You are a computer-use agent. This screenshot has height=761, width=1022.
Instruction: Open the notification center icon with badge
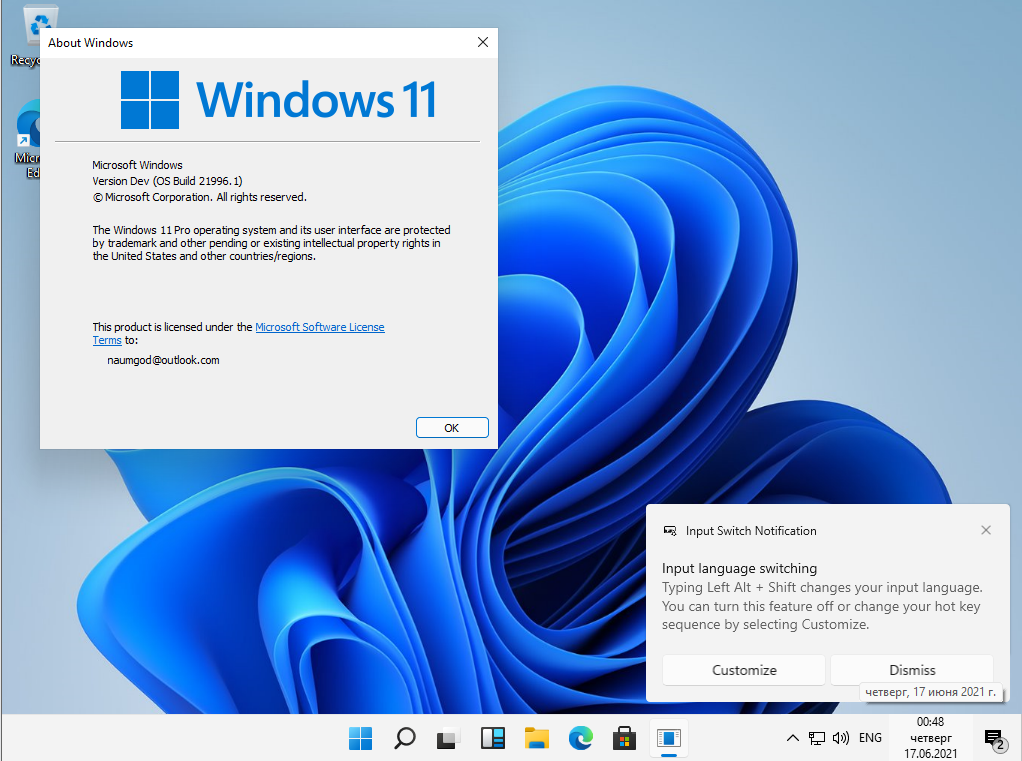point(995,739)
